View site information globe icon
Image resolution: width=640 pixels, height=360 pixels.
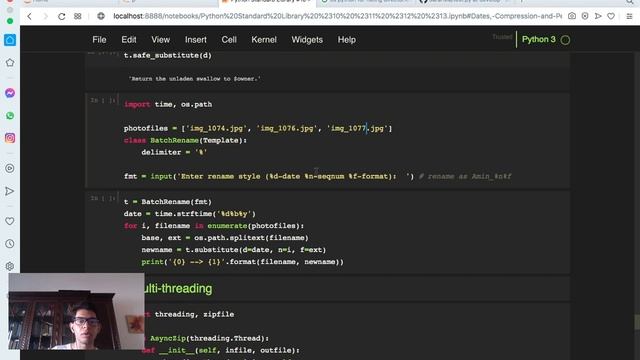(101, 16)
